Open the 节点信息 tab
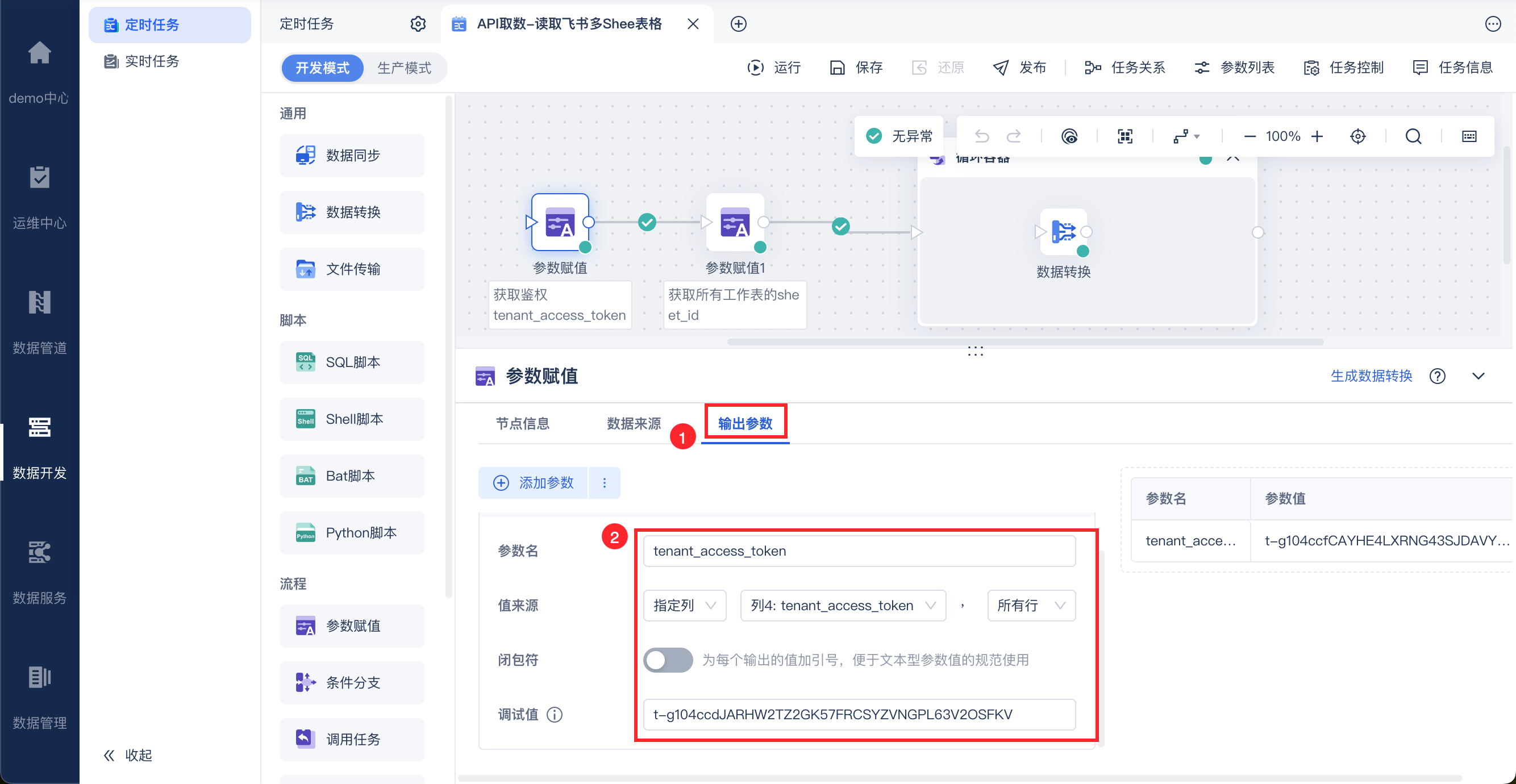The width and height of the screenshot is (1516, 784). point(522,423)
